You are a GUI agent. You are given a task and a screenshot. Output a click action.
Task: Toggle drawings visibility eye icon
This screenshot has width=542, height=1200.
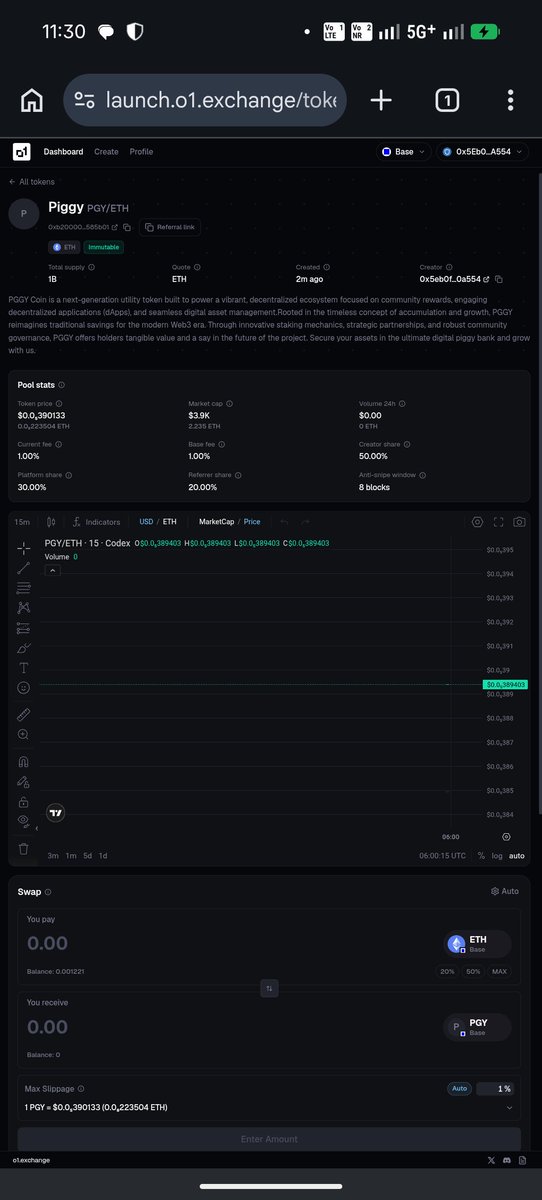(x=24, y=821)
